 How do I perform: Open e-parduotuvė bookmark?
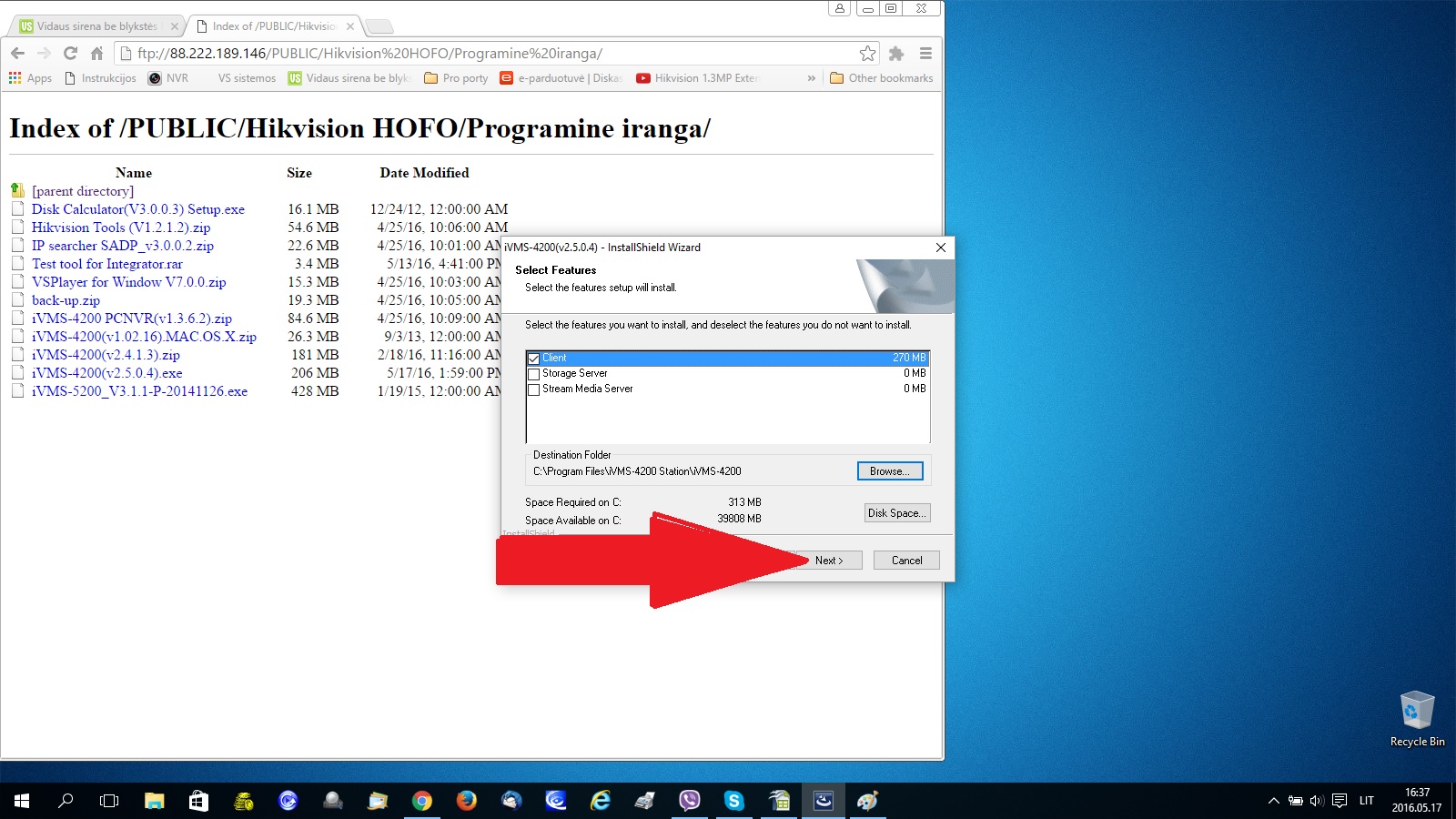[x=561, y=78]
